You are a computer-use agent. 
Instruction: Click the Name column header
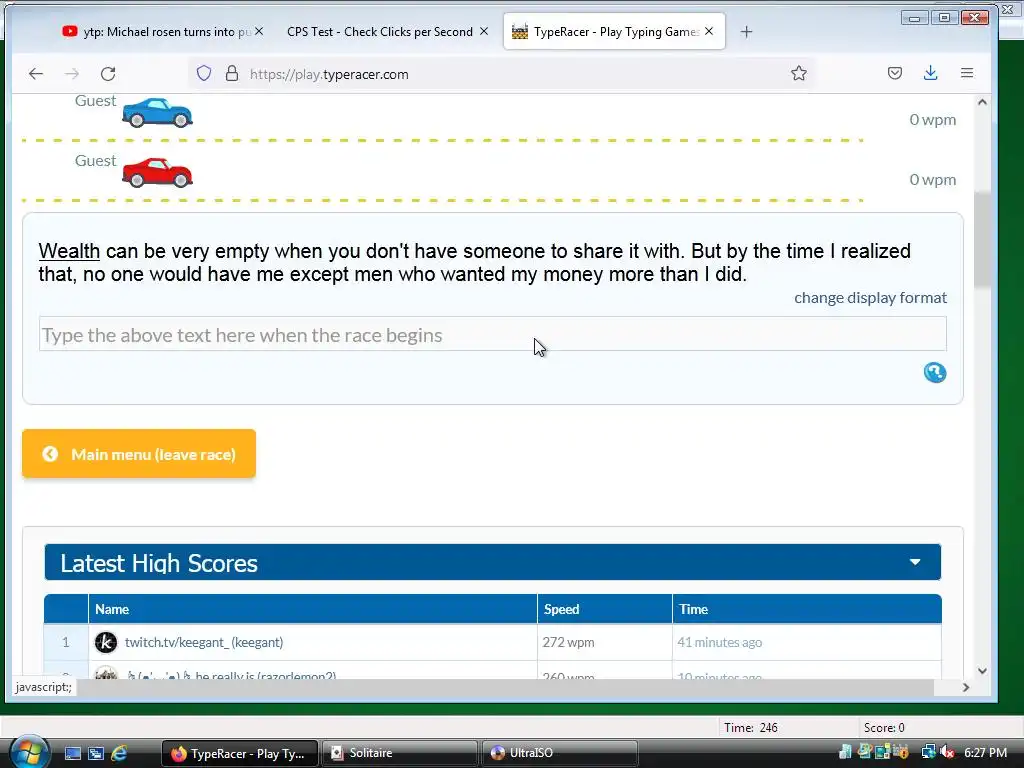tap(313, 609)
